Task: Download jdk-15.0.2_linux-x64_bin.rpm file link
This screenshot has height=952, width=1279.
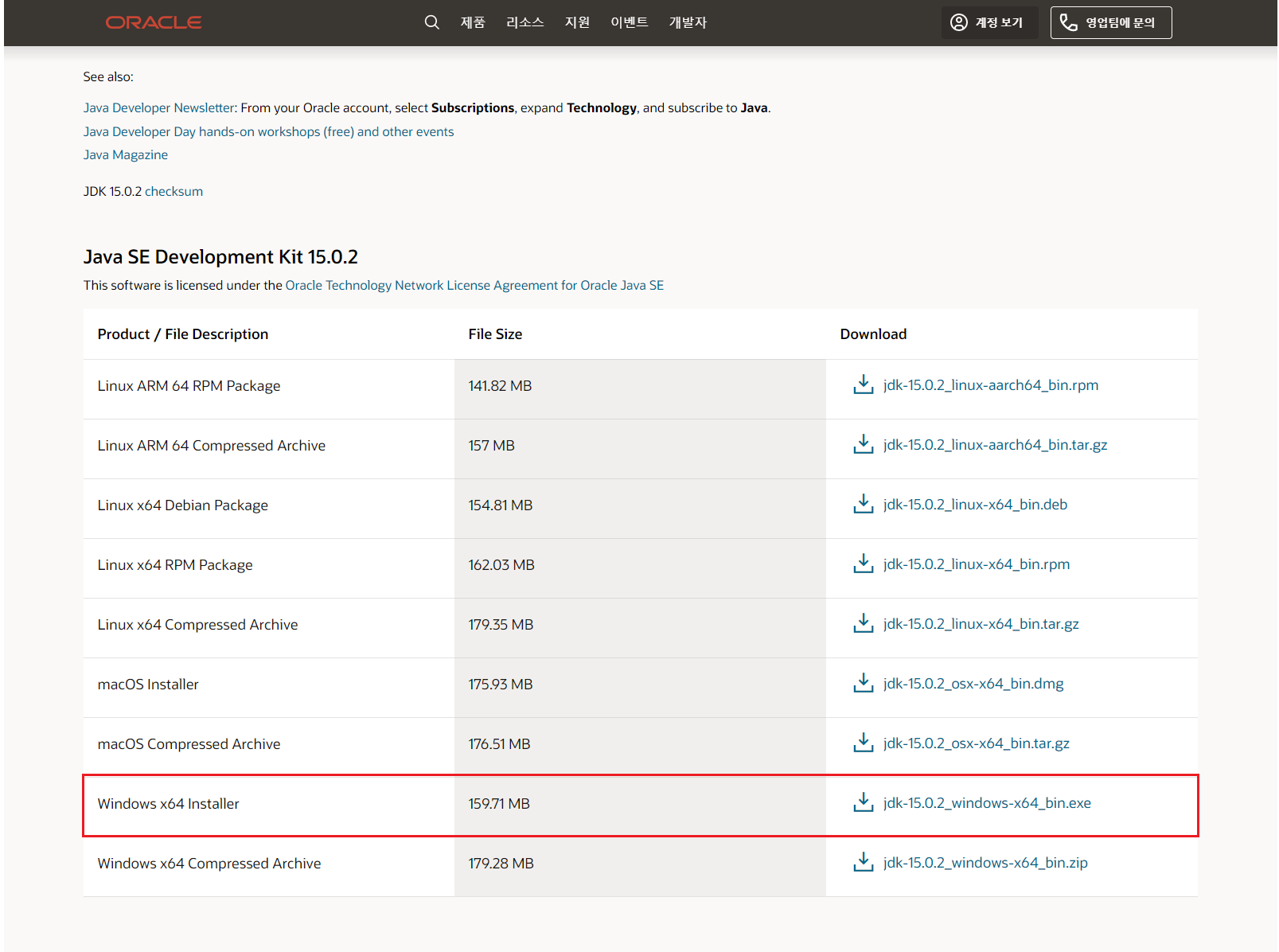Action: (977, 564)
